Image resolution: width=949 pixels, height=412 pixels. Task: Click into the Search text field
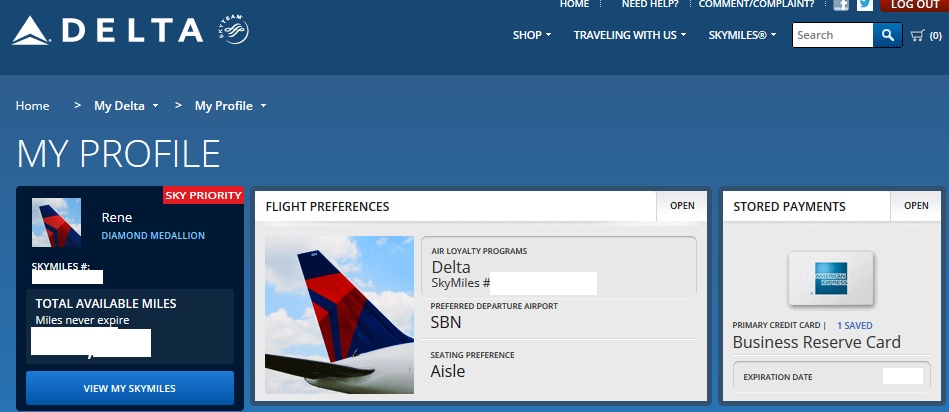click(x=832, y=35)
